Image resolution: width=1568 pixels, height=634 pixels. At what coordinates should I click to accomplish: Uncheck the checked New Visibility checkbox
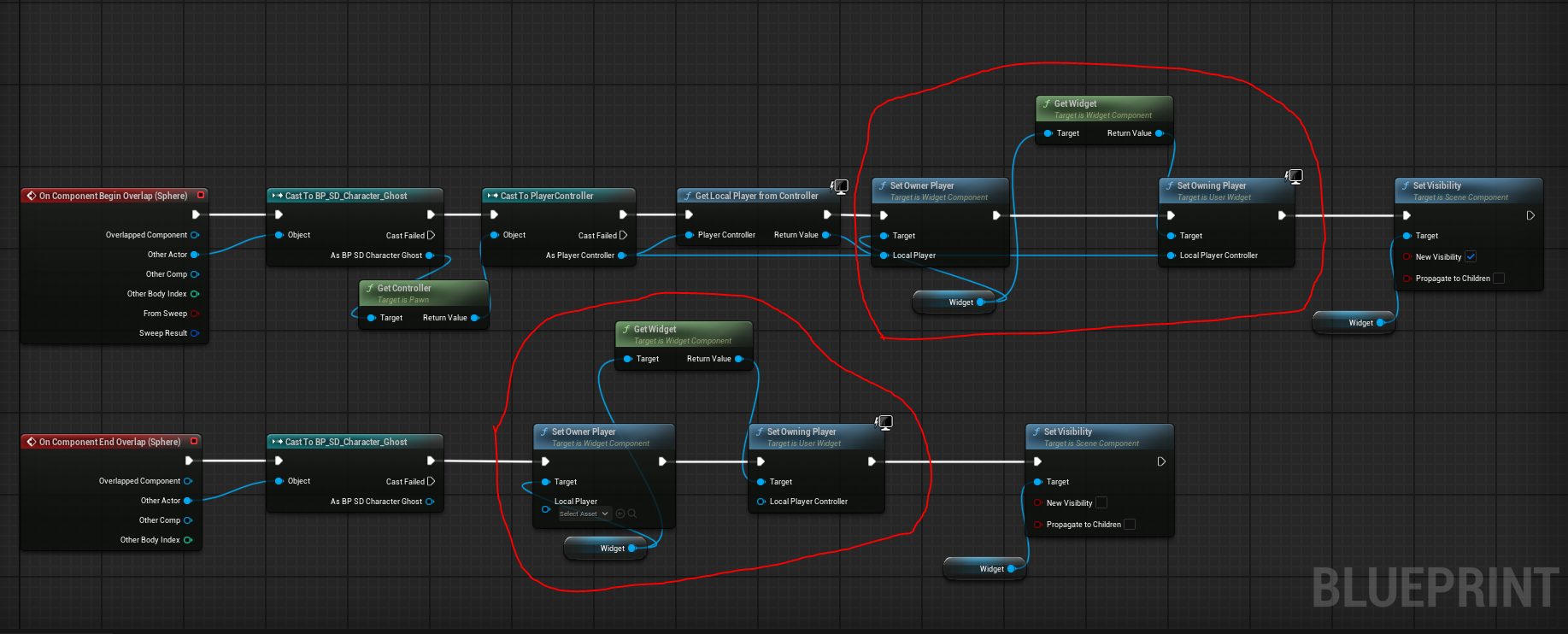tap(1471, 256)
